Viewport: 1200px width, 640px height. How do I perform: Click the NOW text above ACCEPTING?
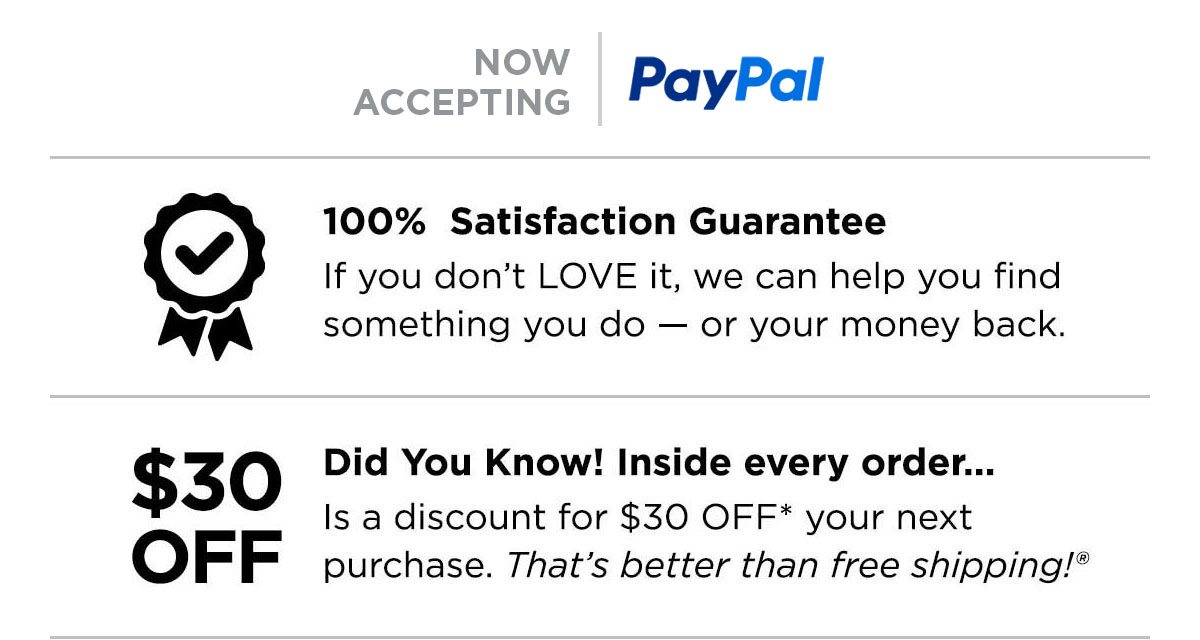pos(522,63)
